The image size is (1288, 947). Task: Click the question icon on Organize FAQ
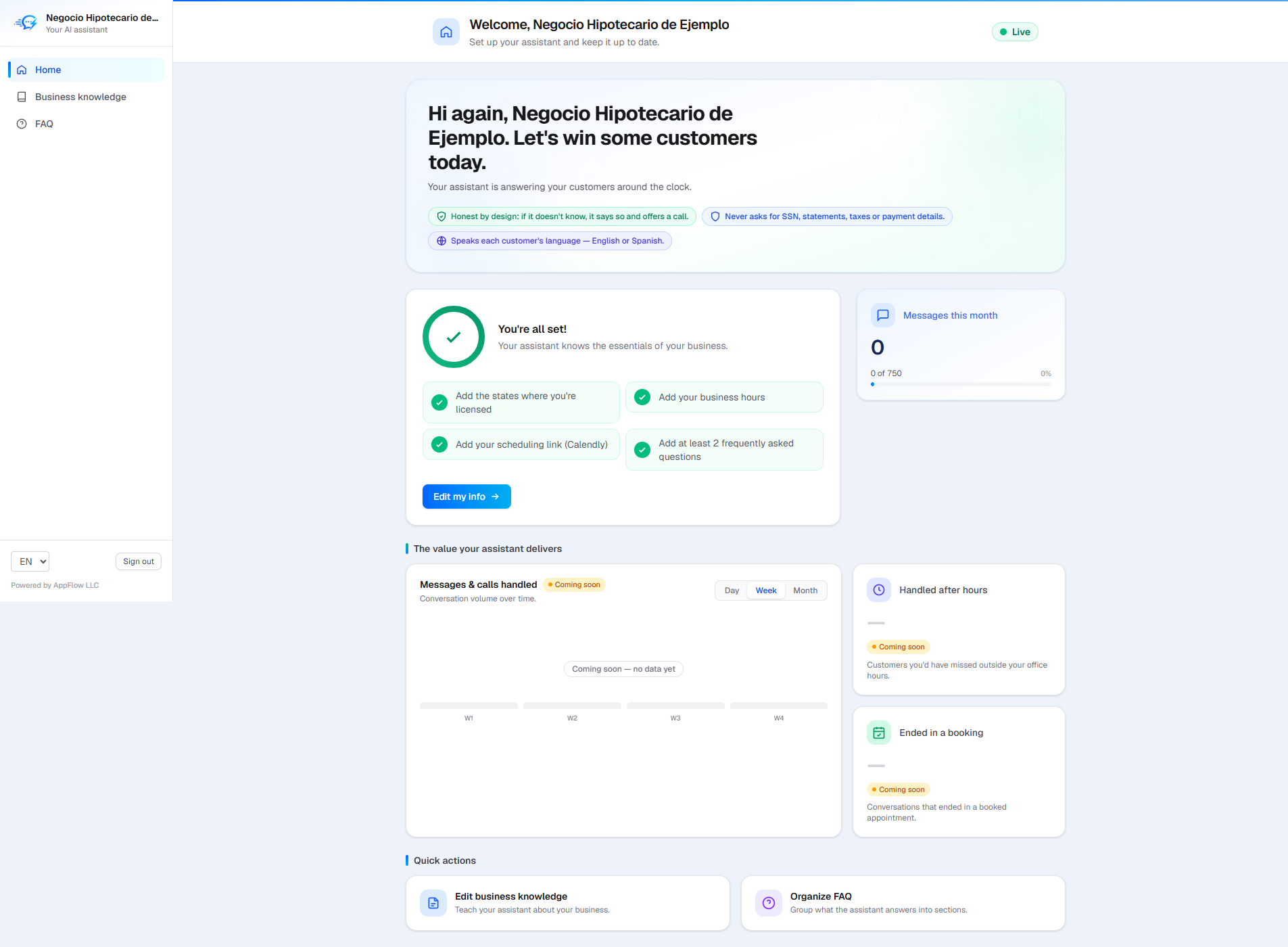point(769,903)
